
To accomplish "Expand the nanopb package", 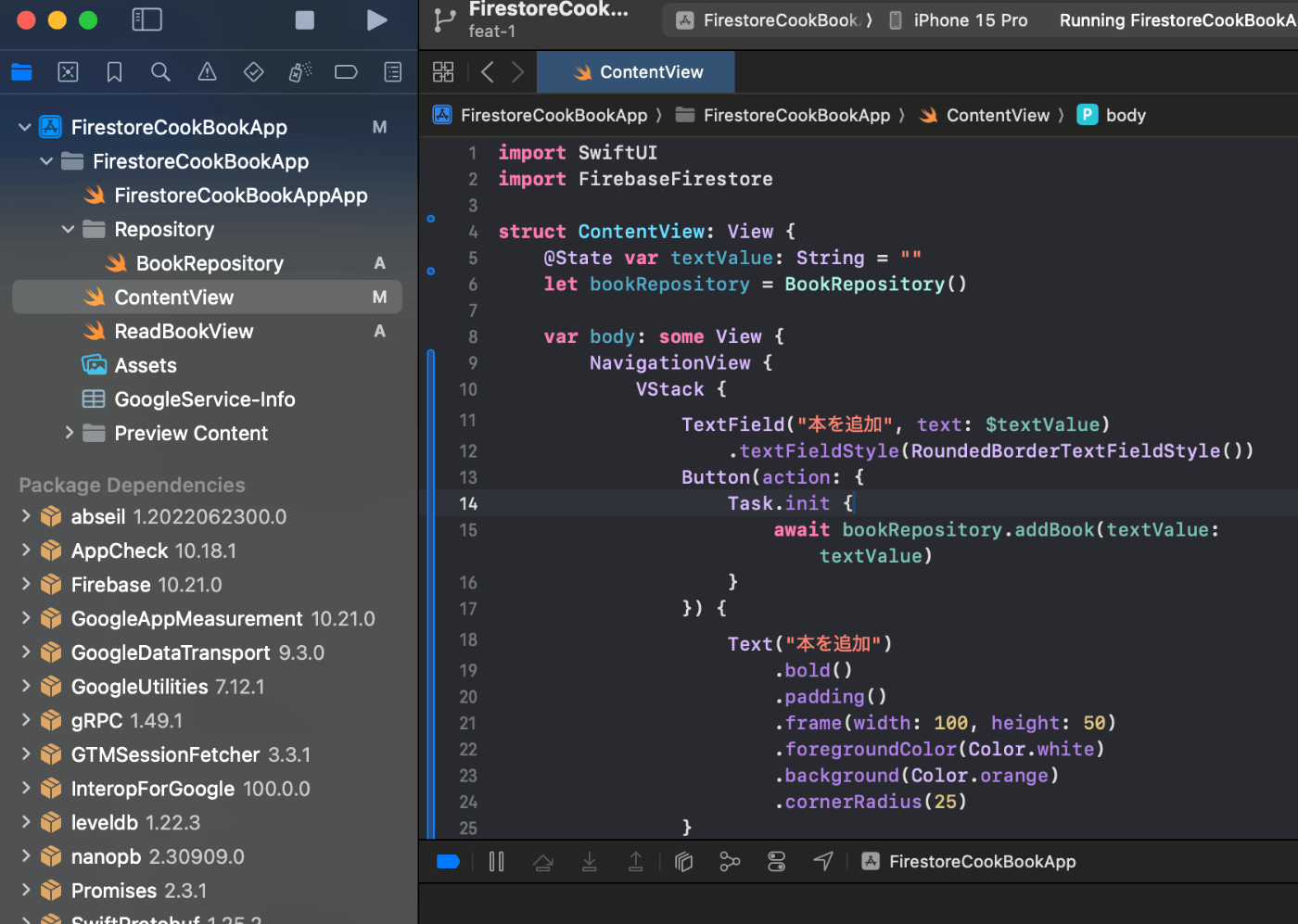I will coord(26,856).
